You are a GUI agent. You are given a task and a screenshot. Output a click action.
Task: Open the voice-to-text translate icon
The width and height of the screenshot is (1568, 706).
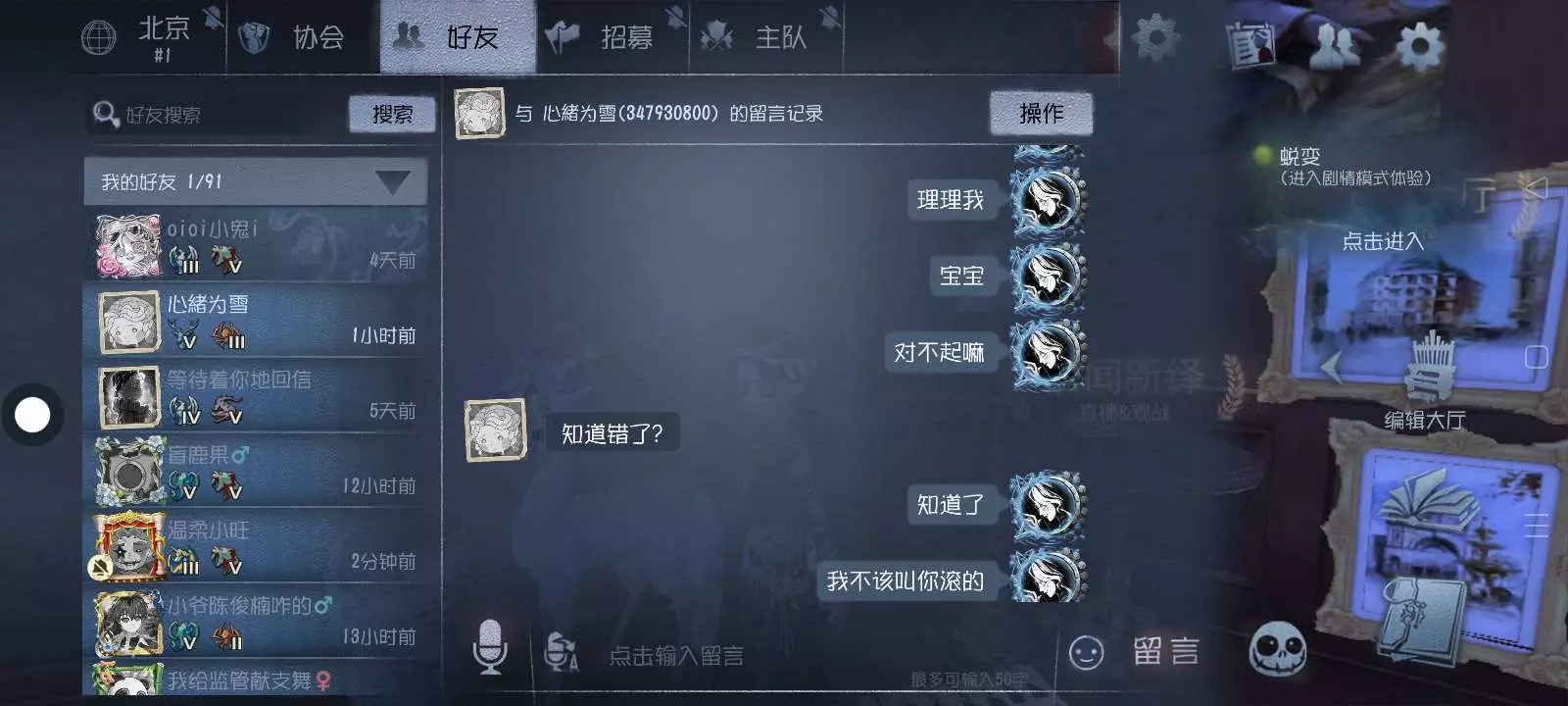click(562, 652)
